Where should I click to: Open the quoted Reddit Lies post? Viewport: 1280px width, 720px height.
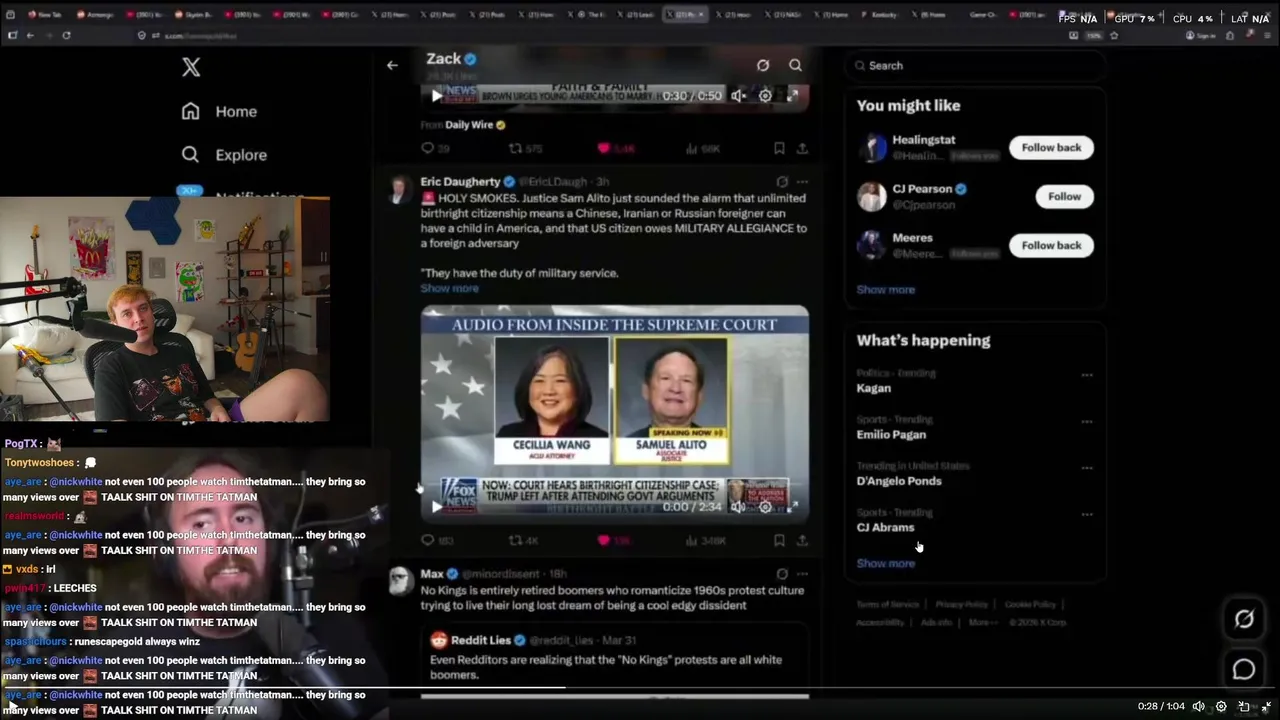[615, 659]
